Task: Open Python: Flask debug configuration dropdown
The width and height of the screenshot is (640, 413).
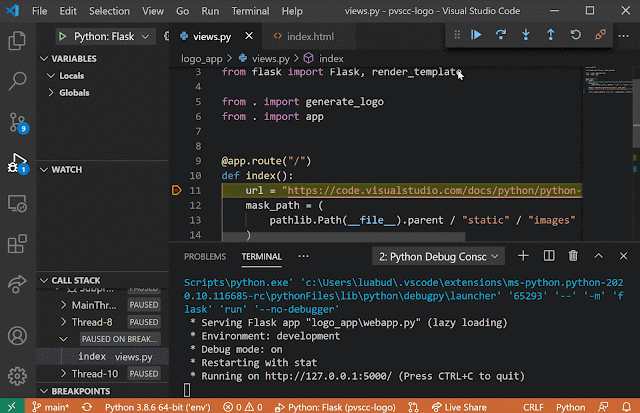Action: (x=106, y=37)
